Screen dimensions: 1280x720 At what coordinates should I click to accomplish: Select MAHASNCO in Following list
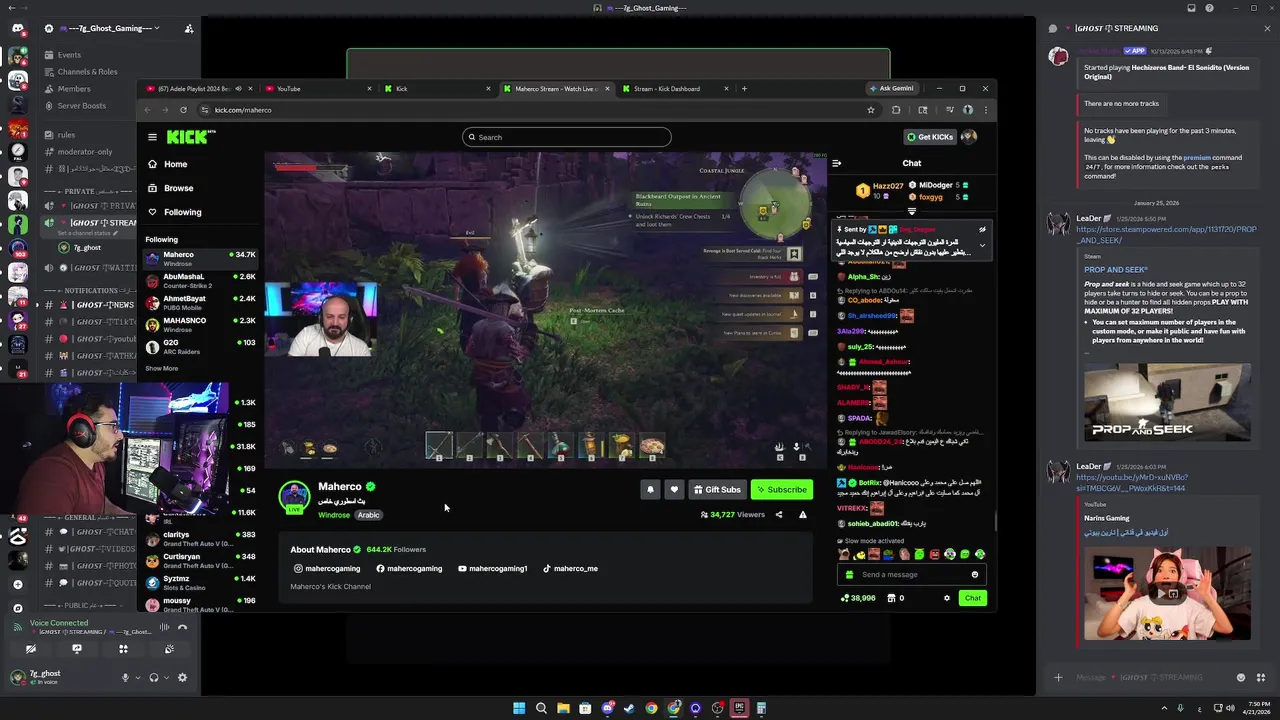click(x=201, y=324)
